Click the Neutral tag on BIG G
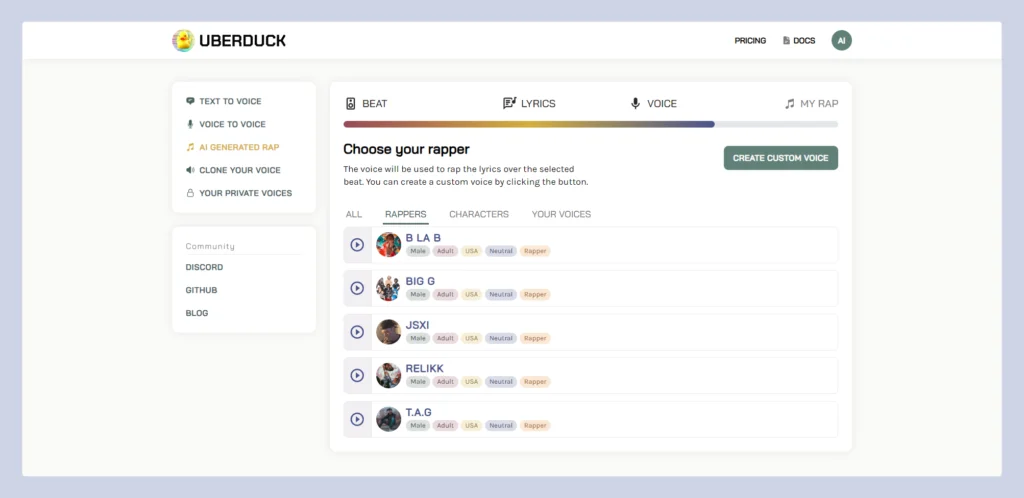 (500, 295)
